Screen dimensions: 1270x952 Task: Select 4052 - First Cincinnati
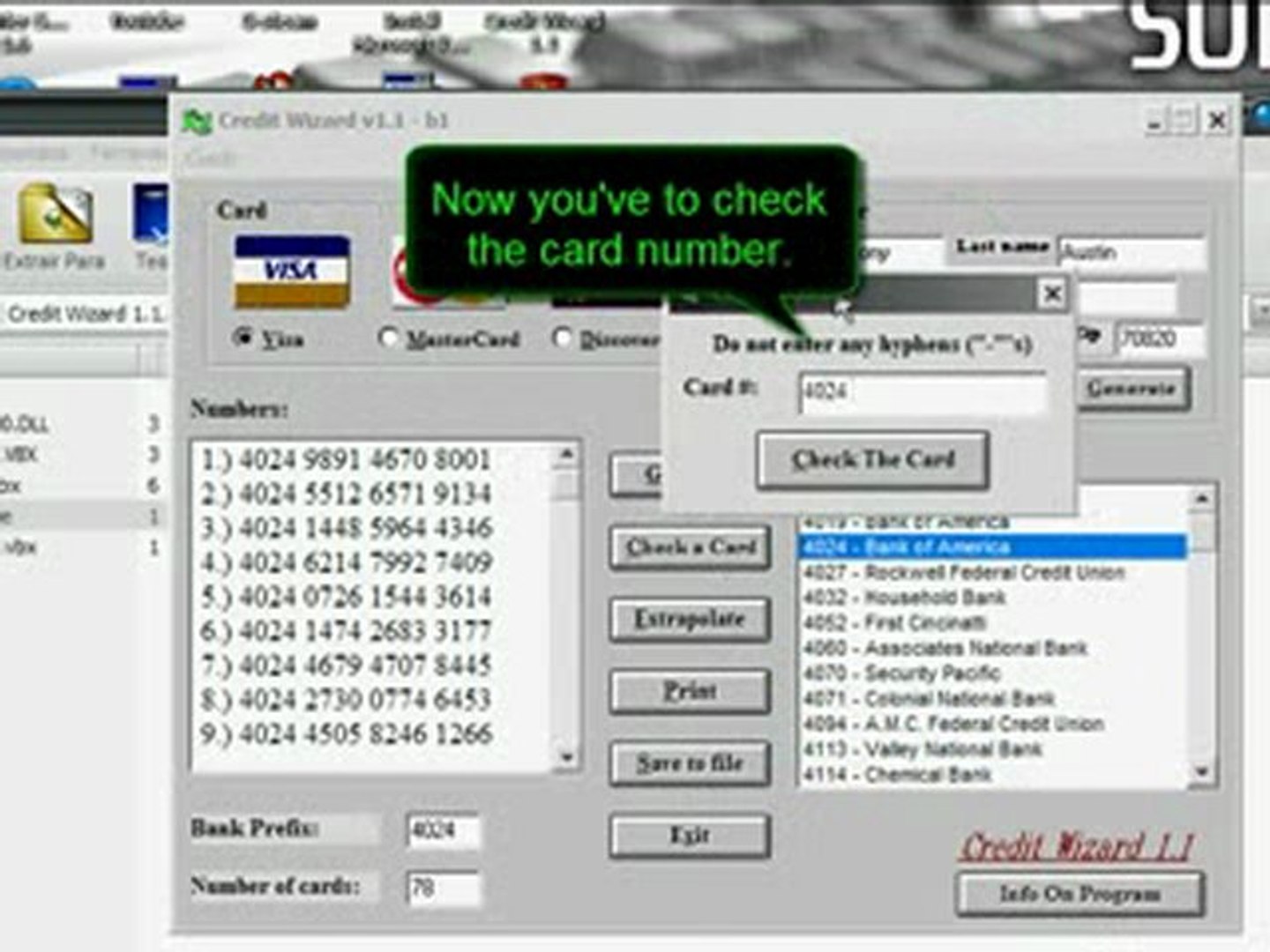click(992, 622)
